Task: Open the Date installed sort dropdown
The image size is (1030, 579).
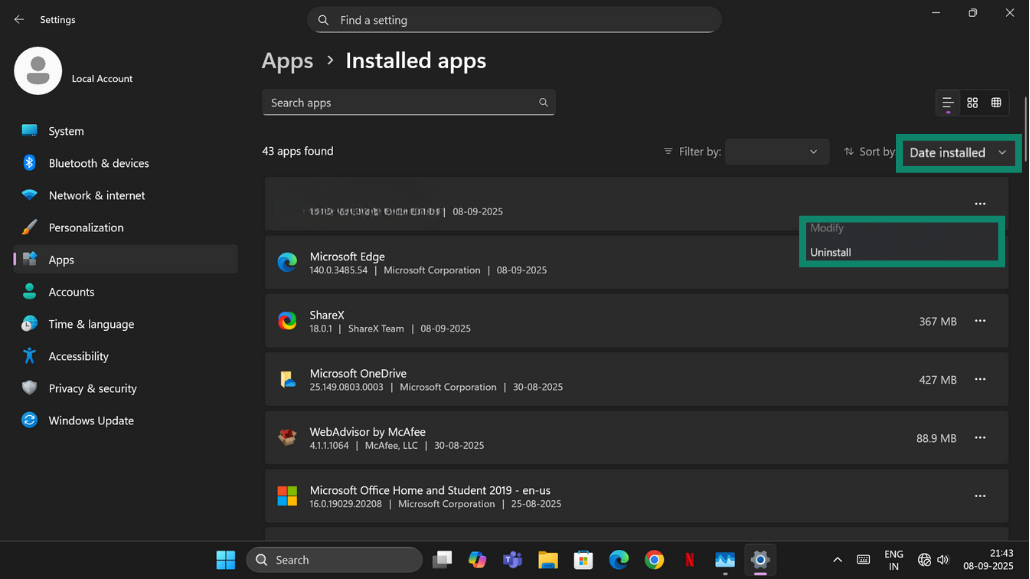Action: [956, 152]
